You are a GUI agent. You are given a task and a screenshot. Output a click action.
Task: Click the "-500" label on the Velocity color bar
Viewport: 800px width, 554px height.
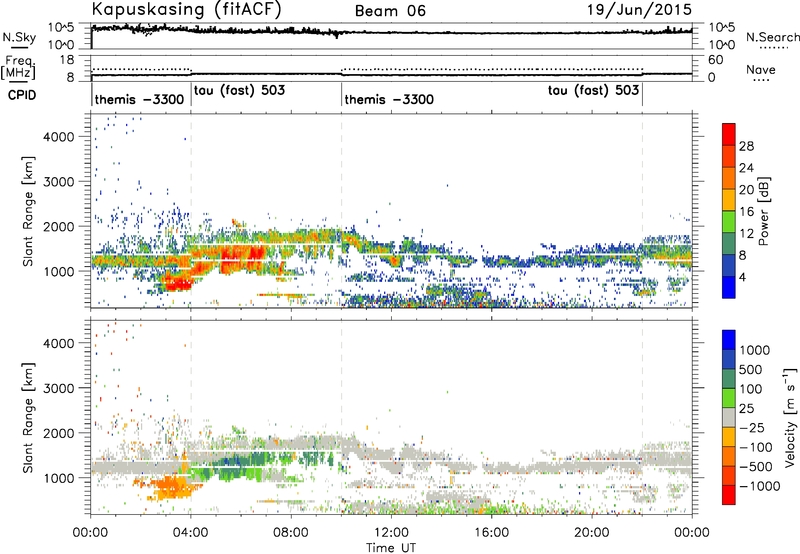tap(755, 467)
